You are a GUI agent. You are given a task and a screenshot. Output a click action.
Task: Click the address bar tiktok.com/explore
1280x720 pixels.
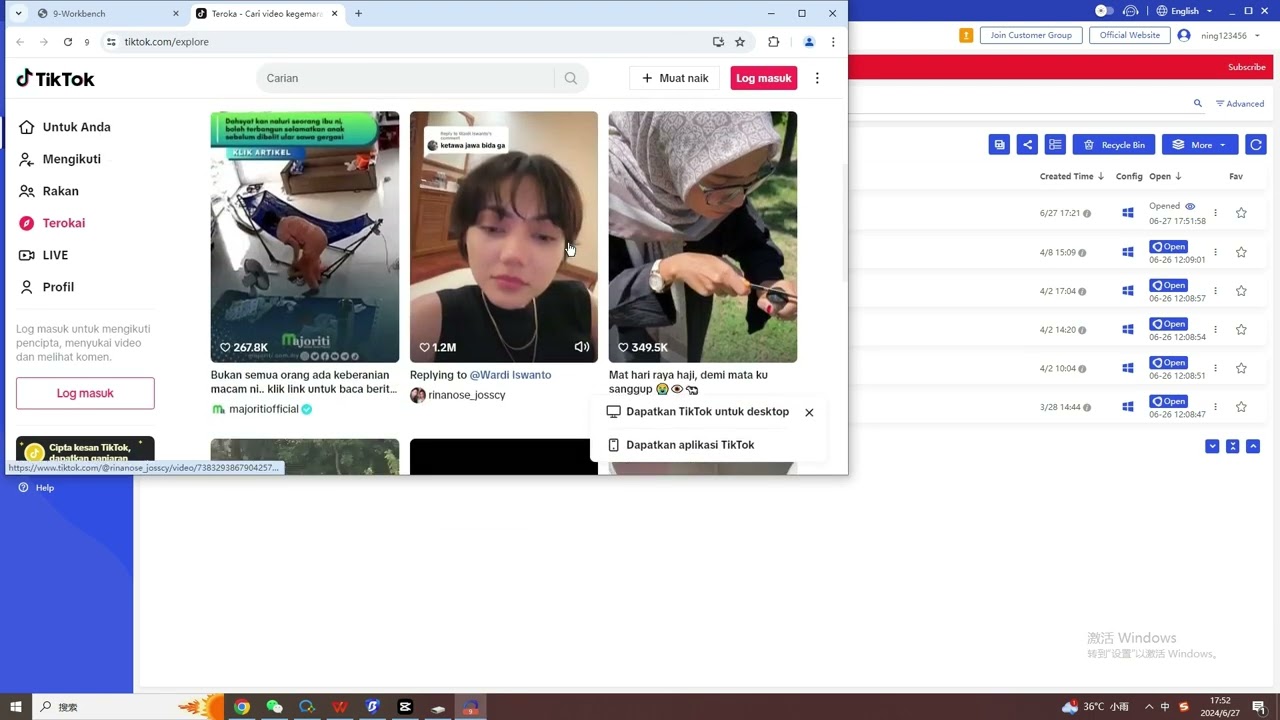[400, 42]
